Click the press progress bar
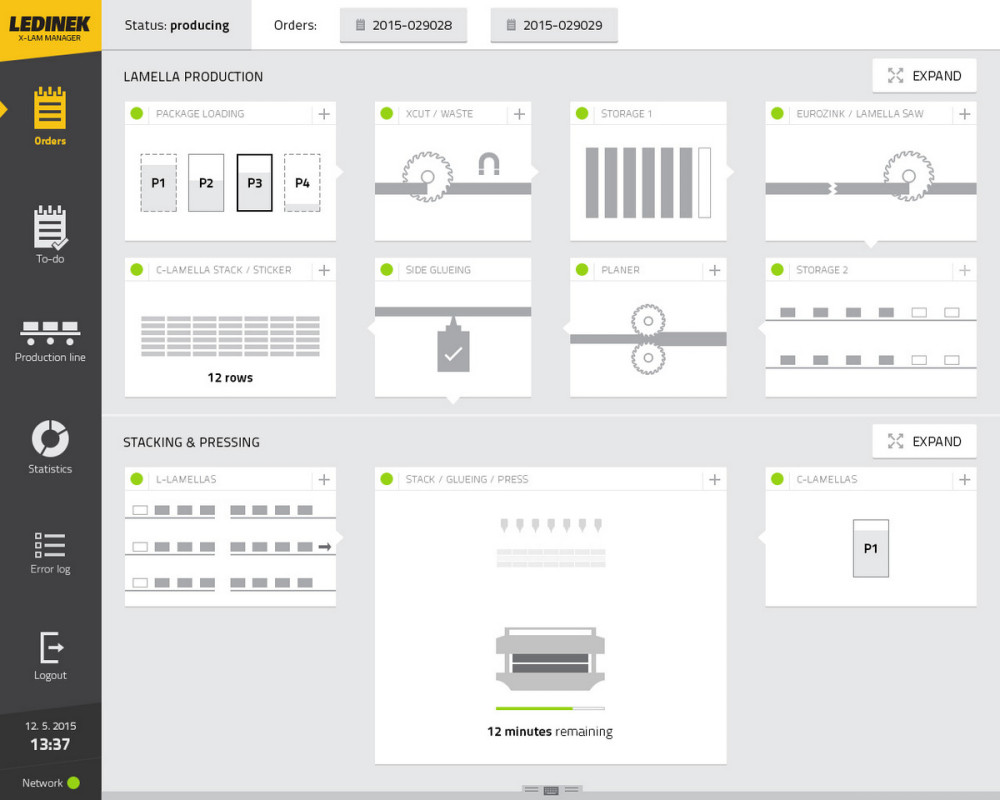1000x800 pixels. pos(550,708)
